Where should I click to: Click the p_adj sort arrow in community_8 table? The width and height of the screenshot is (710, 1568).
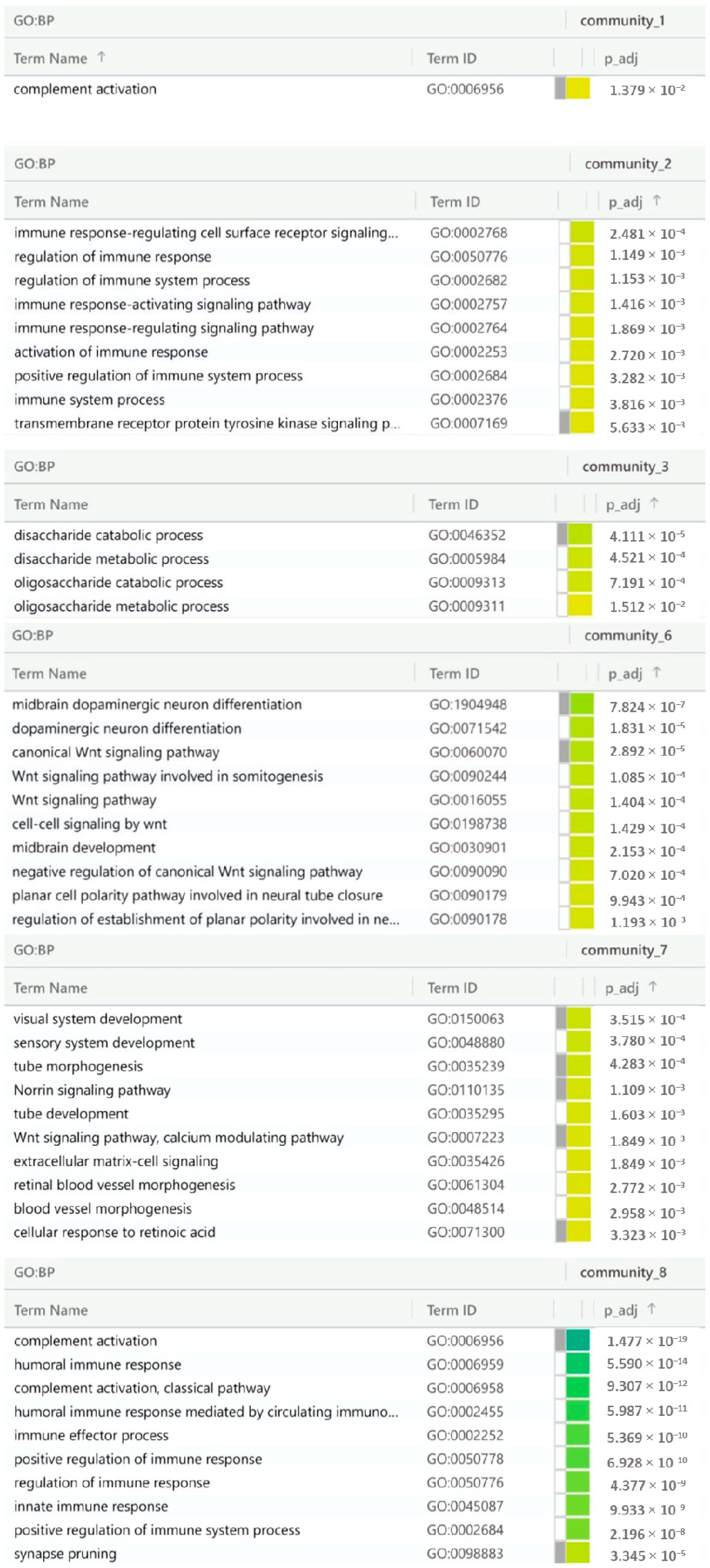click(652, 1309)
